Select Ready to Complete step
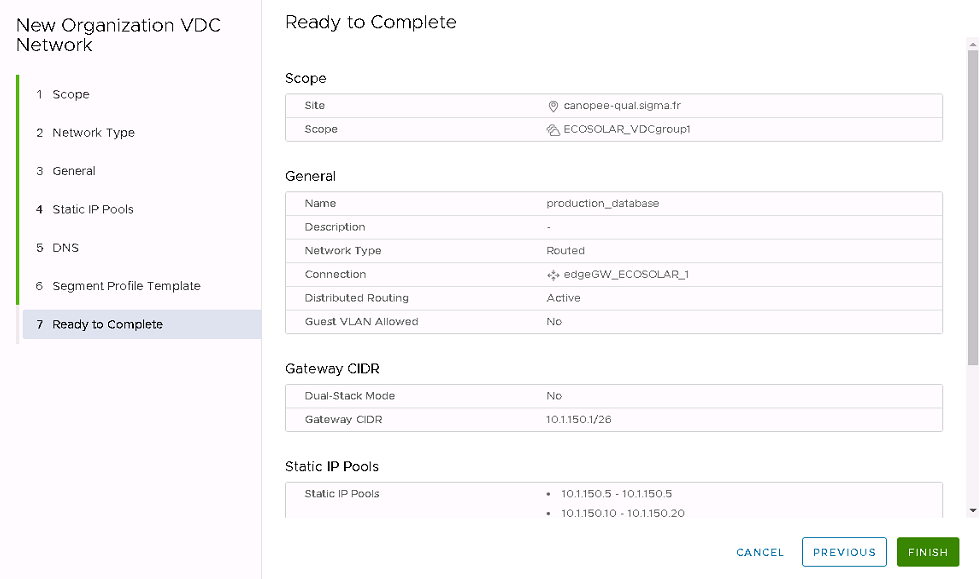Image resolution: width=980 pixels, height=579 pixels. [x=107, y=325]
